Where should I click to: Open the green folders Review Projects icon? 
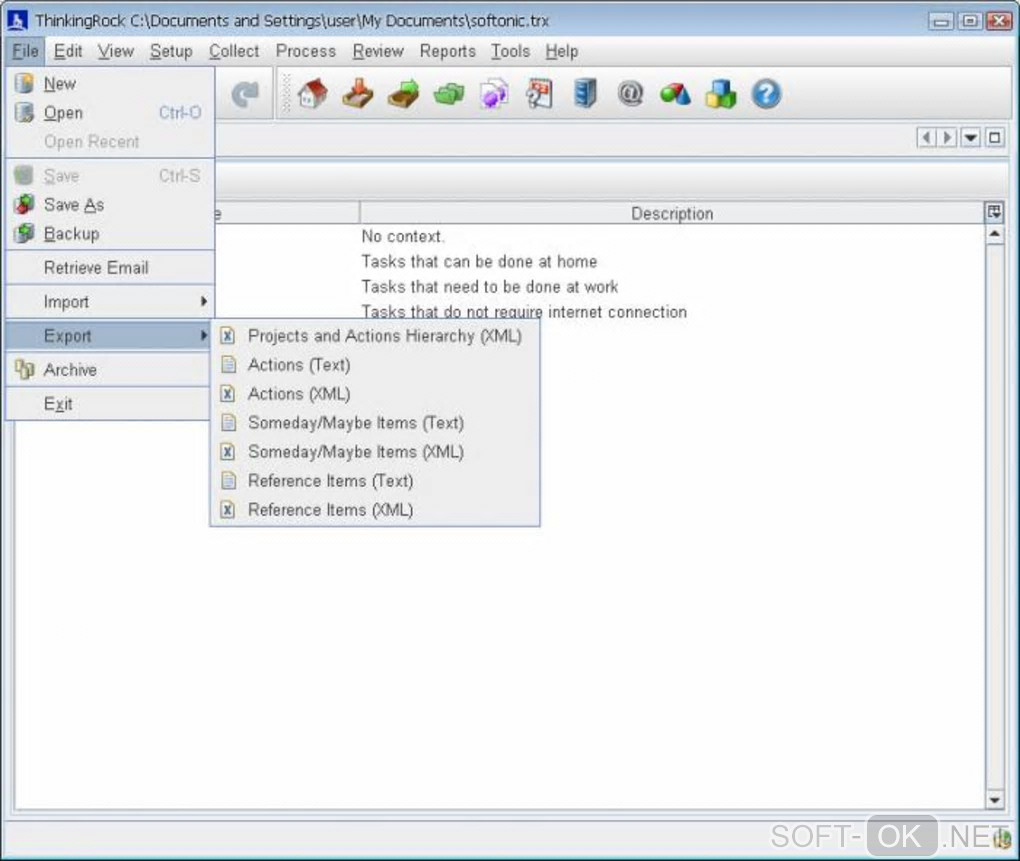(x=449, y=94)
